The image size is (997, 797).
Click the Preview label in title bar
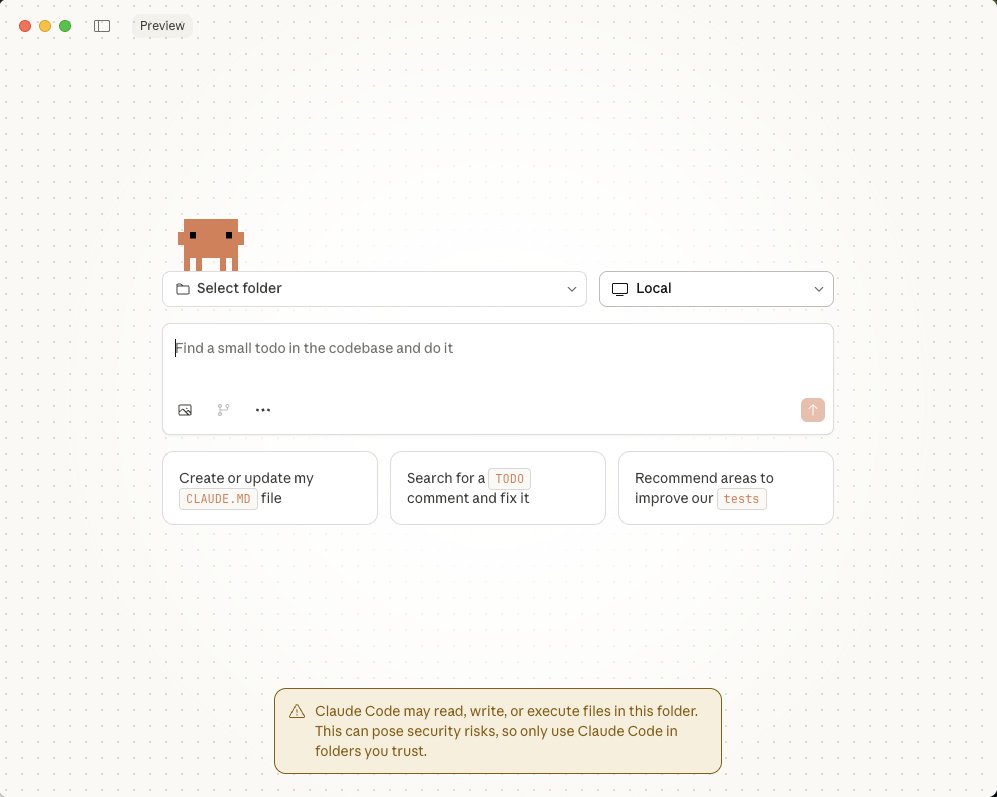point(162,26)
